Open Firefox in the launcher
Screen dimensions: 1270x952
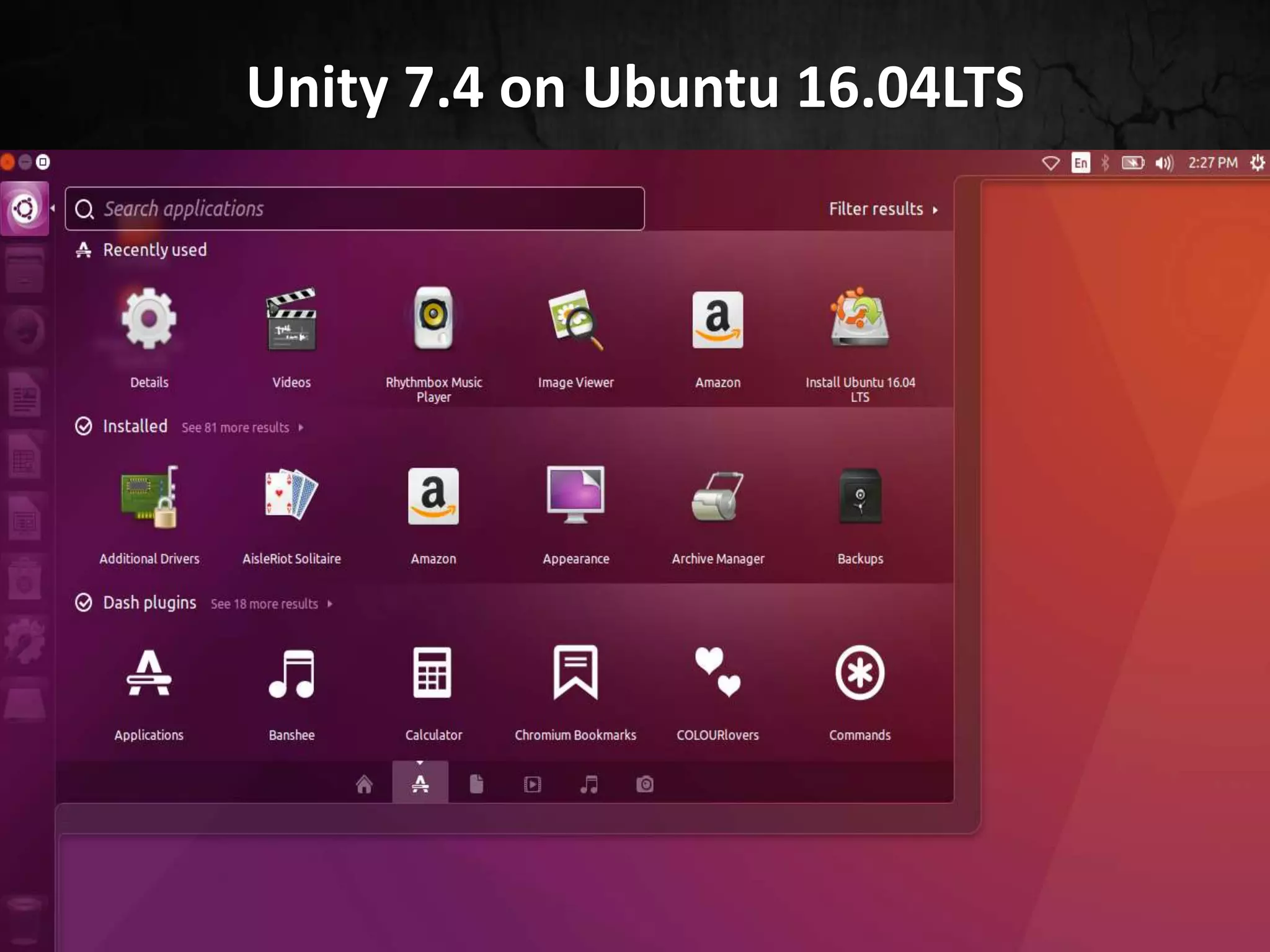click(24, 332)
